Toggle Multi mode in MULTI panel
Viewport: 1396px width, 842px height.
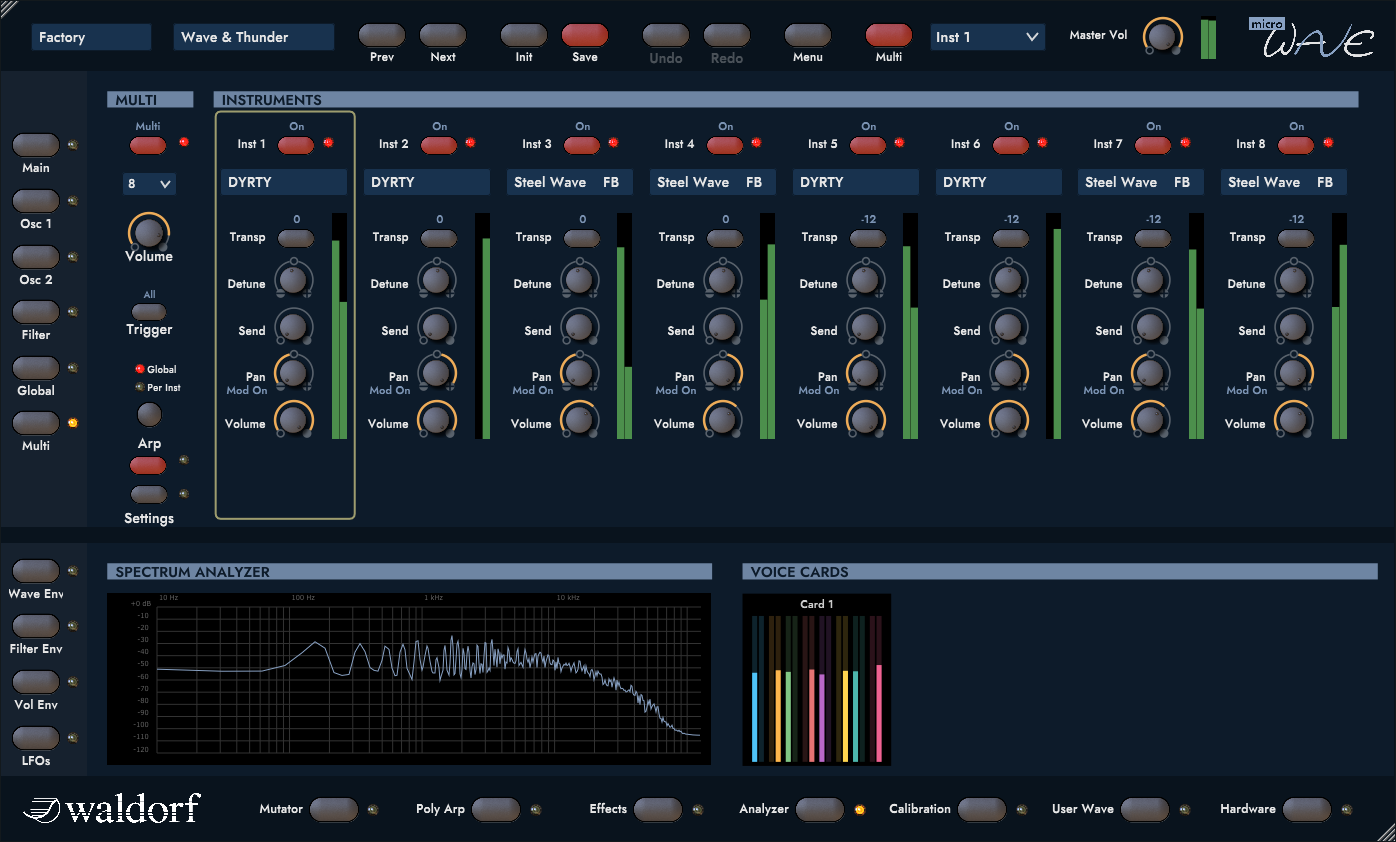click(x=148, y=145)
